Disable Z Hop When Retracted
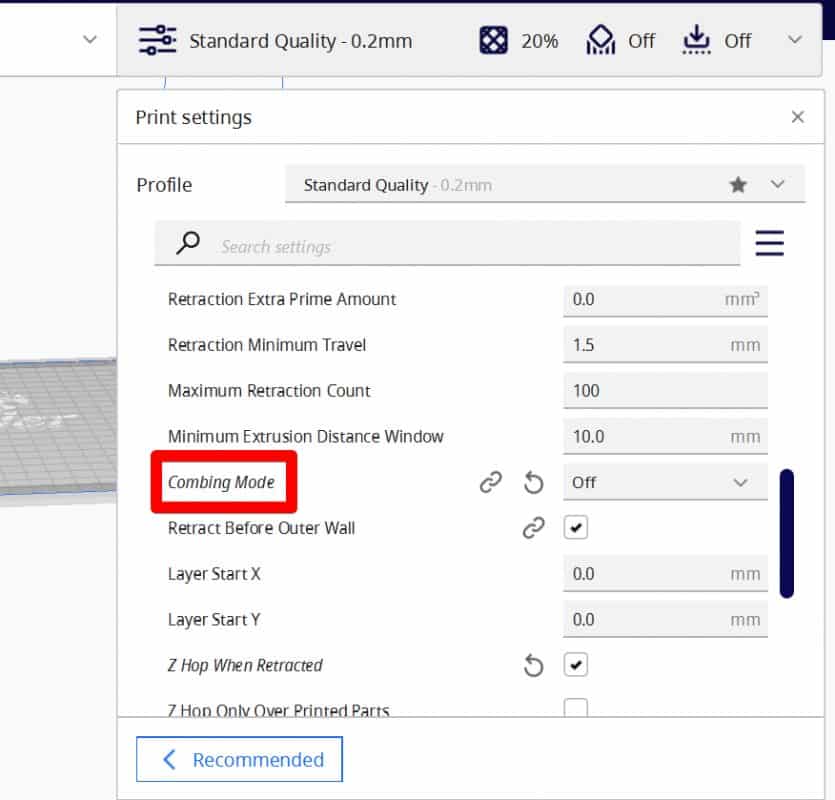The image size is (835, 800). [x=575, y=664]
